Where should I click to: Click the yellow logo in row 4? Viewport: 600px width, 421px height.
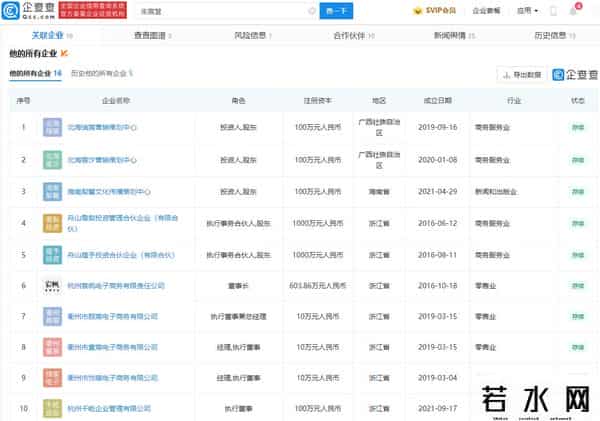[x=52, y=223]
